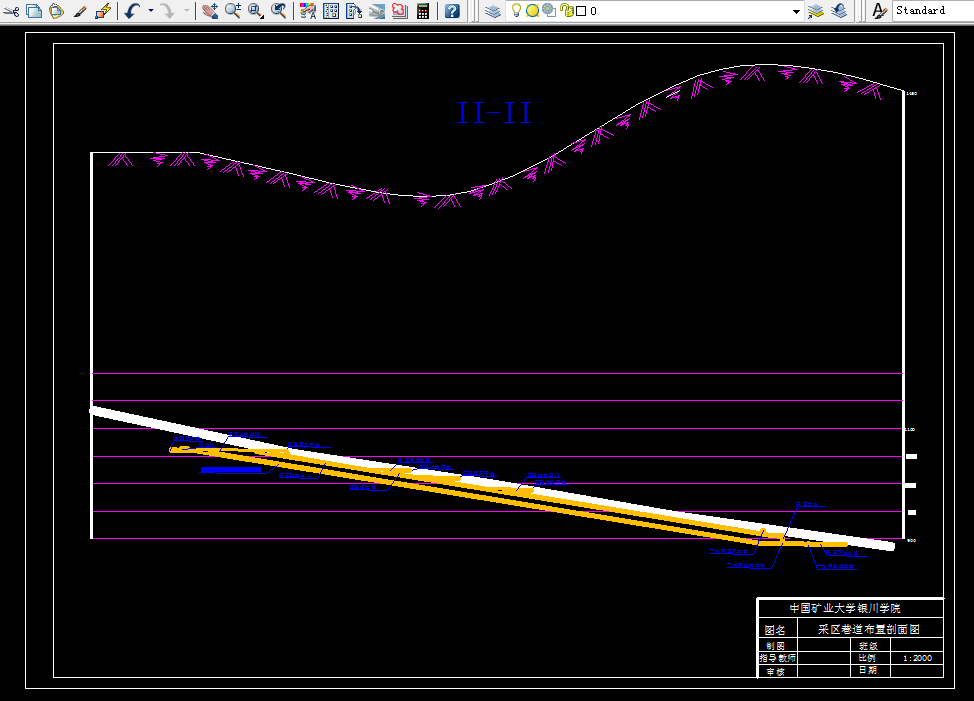
Task: Toggle layer 0 on/off lightbulb
Action: (516, 10)
